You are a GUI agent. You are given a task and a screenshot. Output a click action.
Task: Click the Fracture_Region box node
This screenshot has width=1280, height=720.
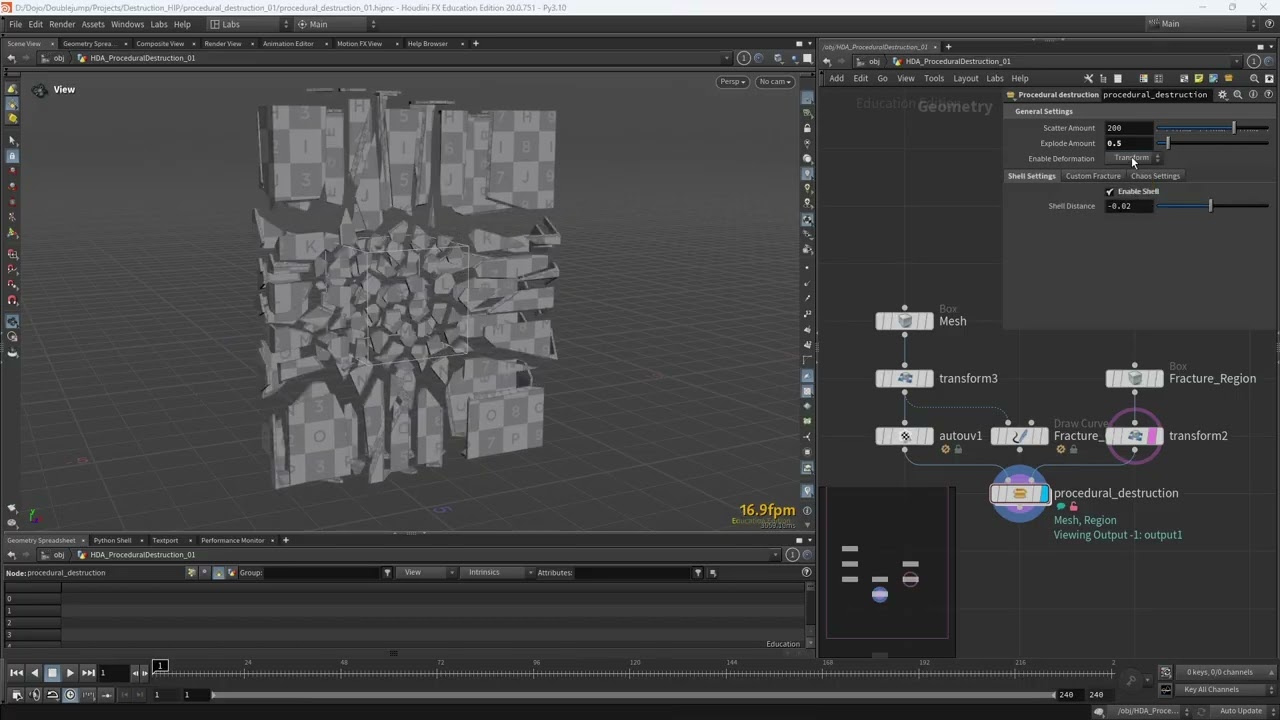[x=1134, y=379]
